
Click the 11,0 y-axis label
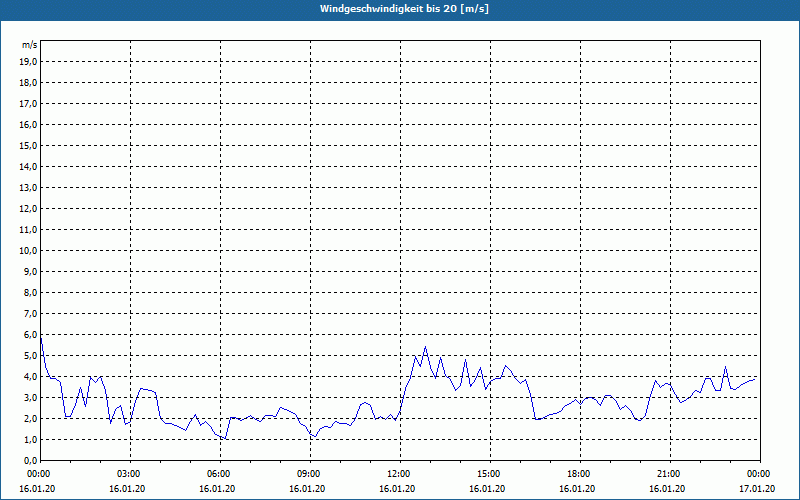28,230
